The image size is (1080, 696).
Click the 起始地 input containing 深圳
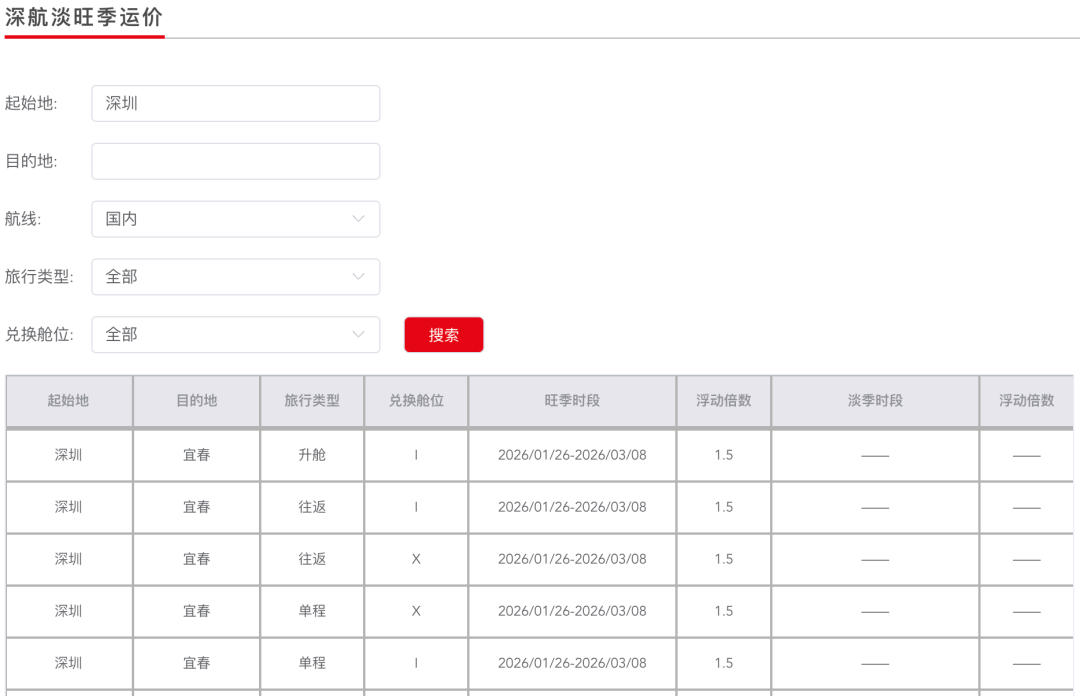[x=236, y=103]
